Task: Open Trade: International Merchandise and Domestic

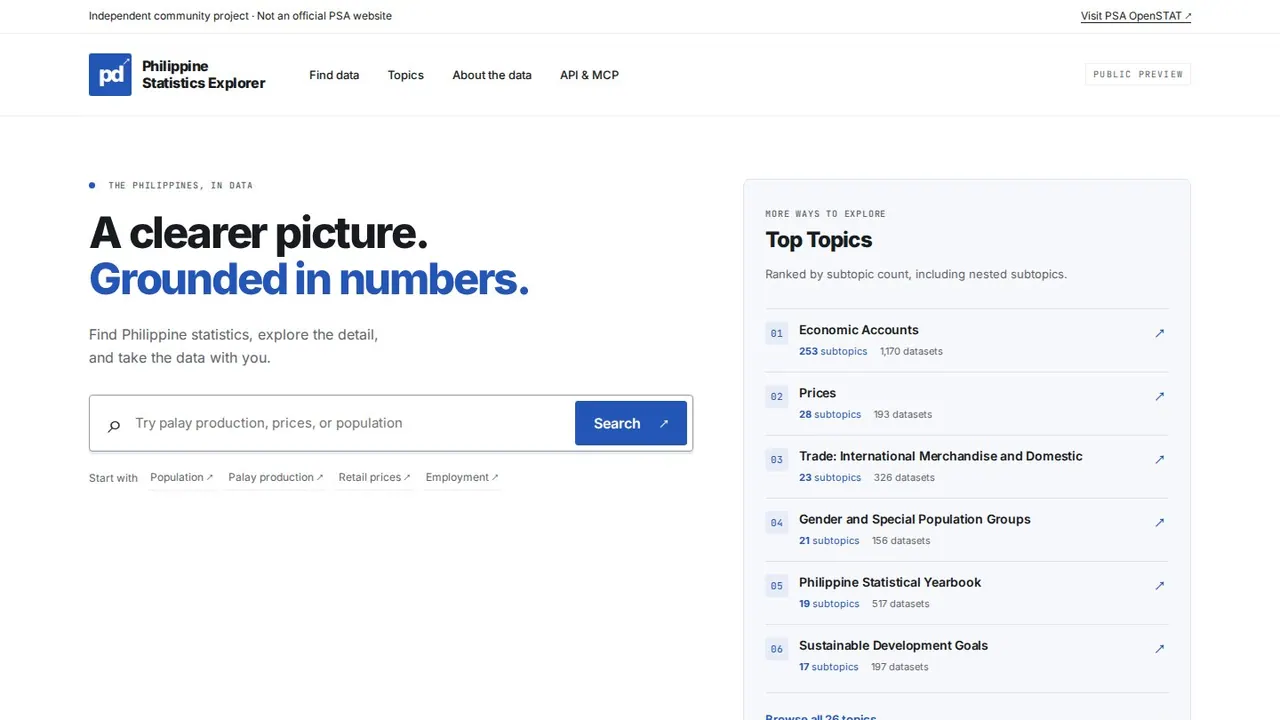Action: [x=941, y=456]
